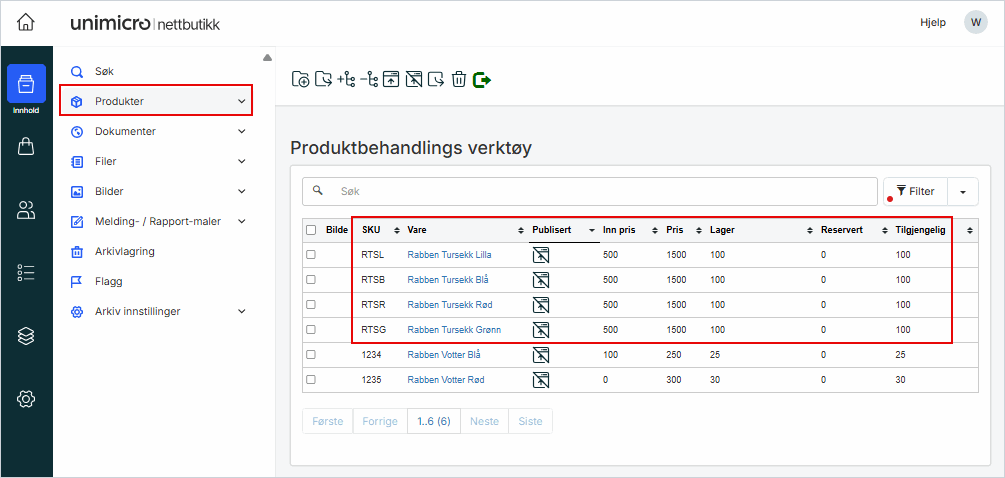Screen dimensions: 1005x478
Task: Toggle the select-all checkbox in table header
Action: [x=311, y=230]
